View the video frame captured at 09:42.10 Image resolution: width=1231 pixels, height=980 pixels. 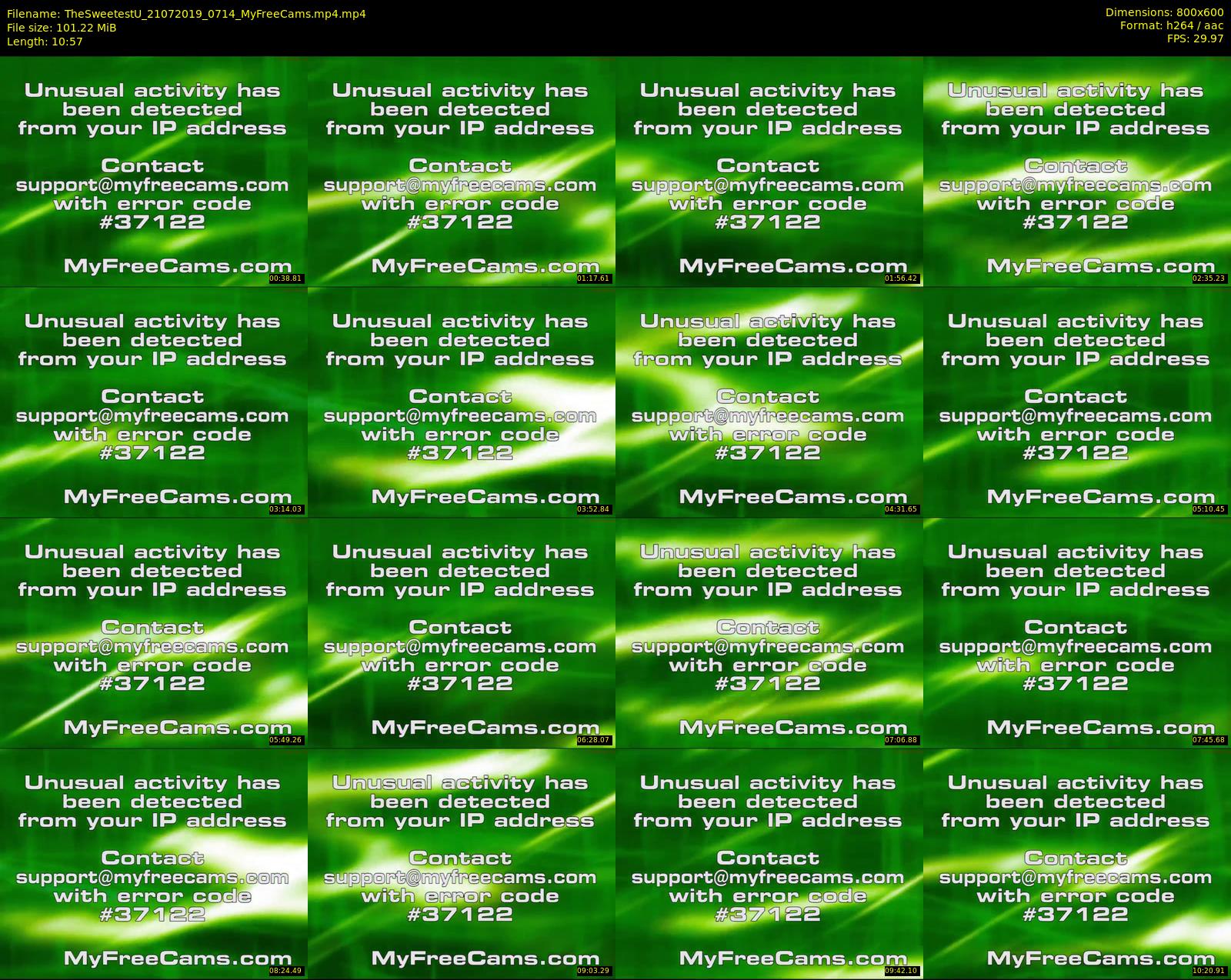[x=769, y=863]
